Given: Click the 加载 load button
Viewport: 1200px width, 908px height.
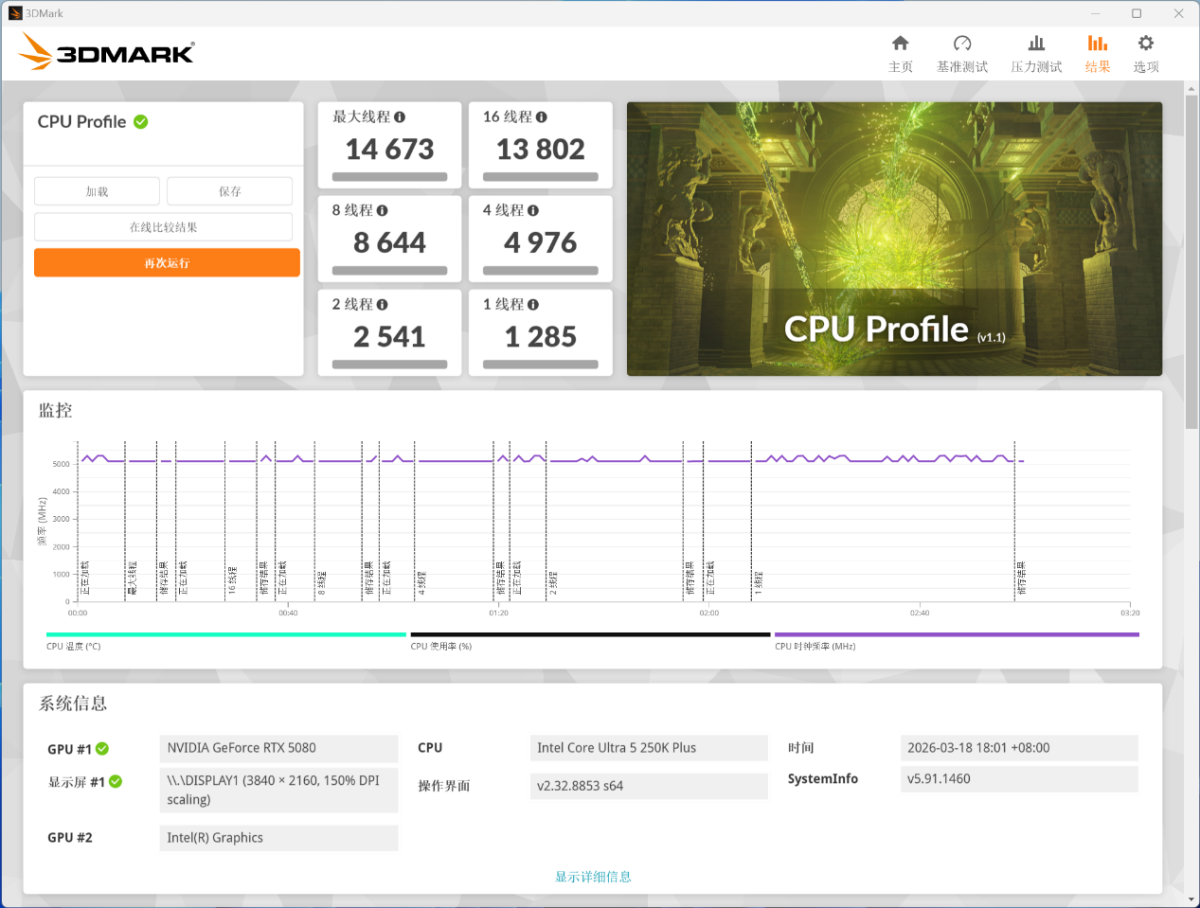Looking at the screenshot, I should pos(97,191).
